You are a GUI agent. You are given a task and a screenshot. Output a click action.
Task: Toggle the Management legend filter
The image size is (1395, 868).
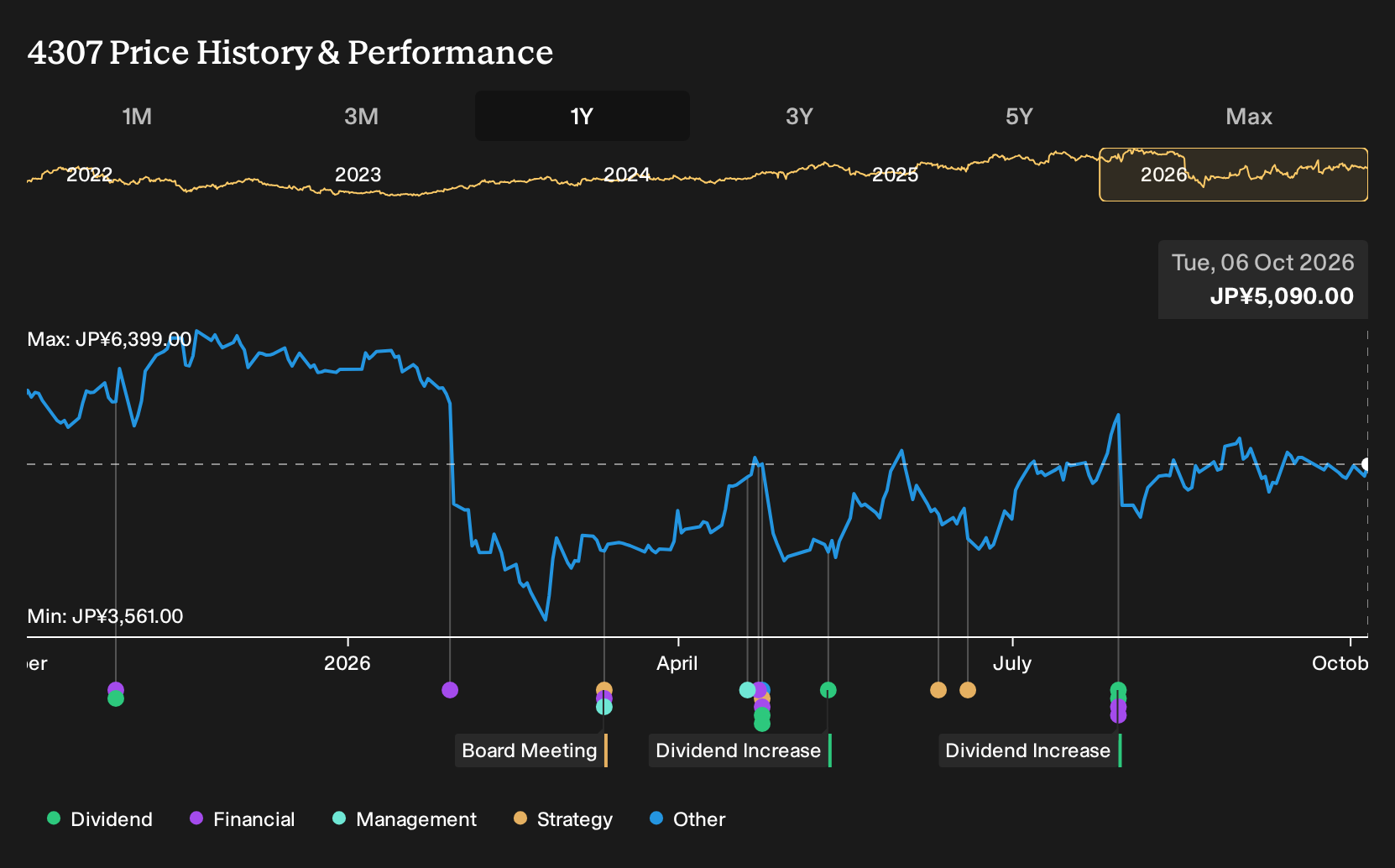pyautogui.click(x=405, y=819)
